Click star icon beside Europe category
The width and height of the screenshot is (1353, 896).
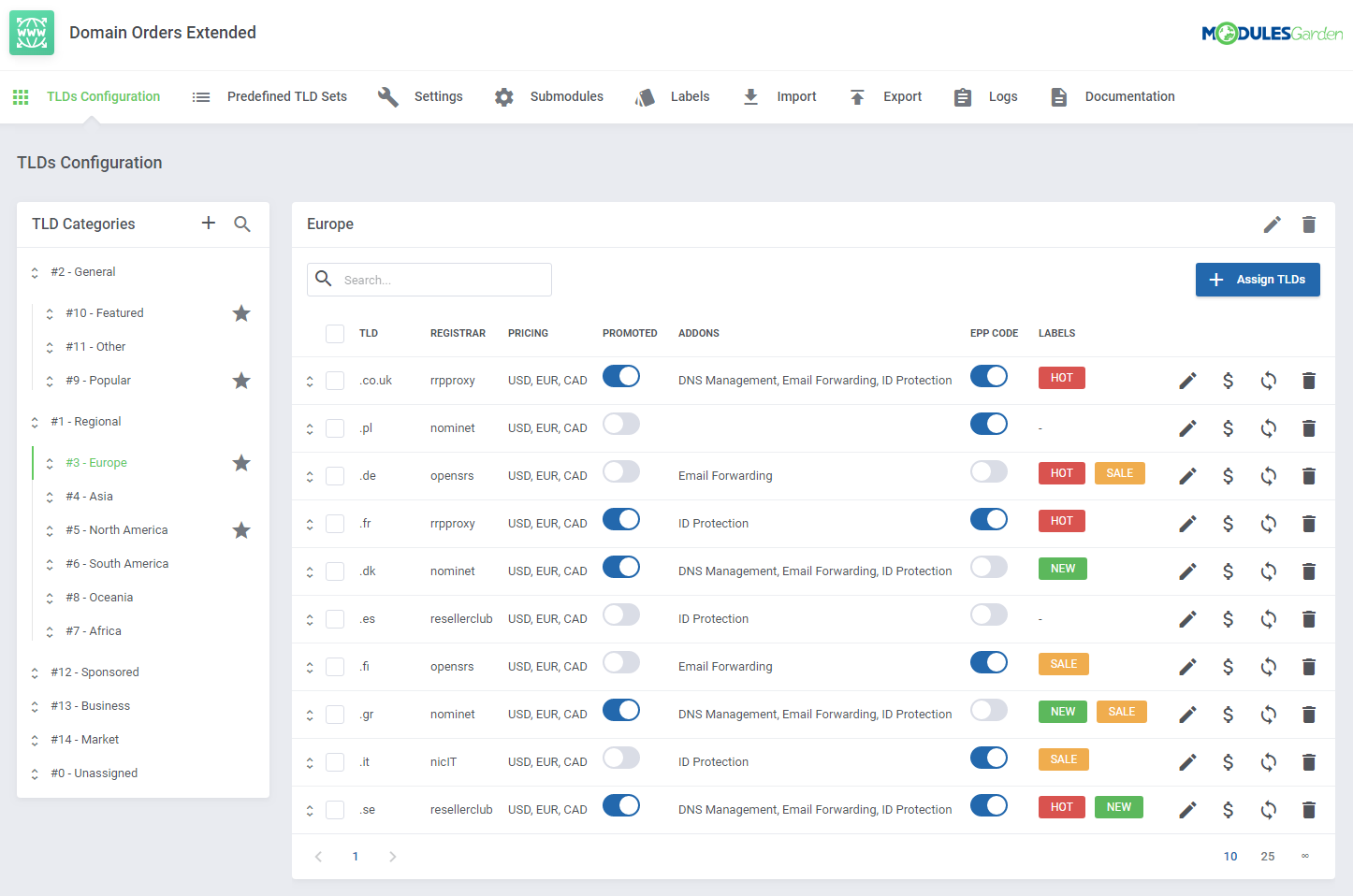tap(241, 463)
